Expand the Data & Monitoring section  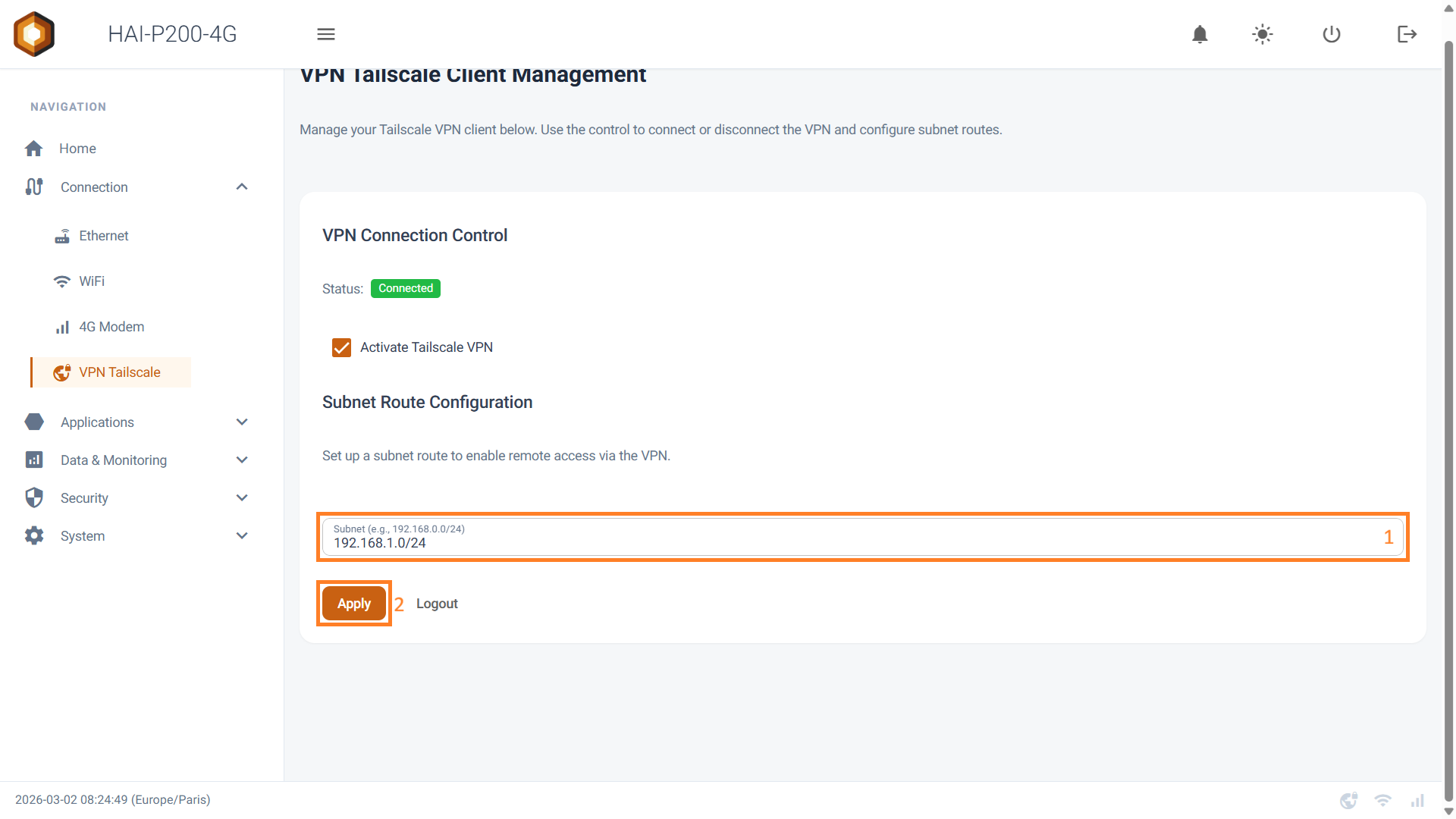[242, 460]
